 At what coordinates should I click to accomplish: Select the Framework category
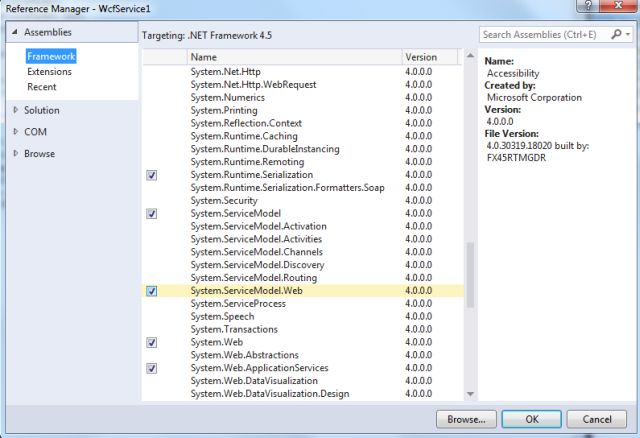[51, 56]
